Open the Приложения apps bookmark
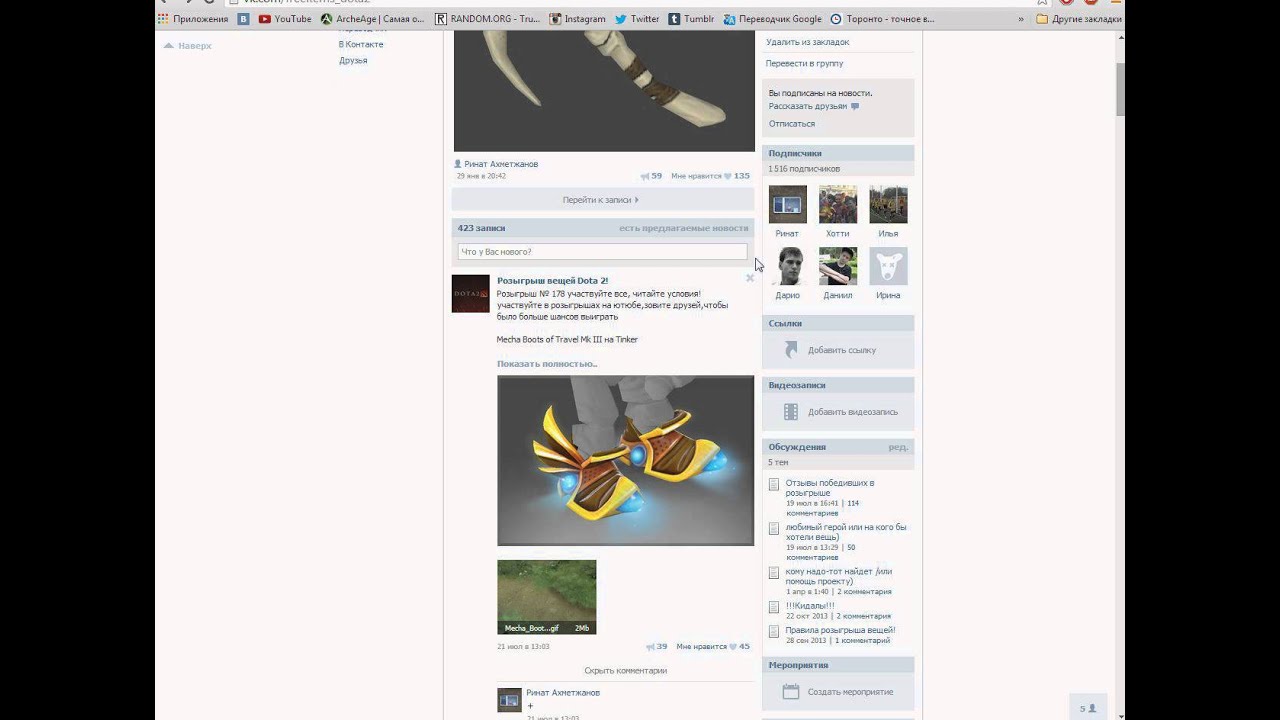This screenshot has height=720, width=1280. [193, 19]
